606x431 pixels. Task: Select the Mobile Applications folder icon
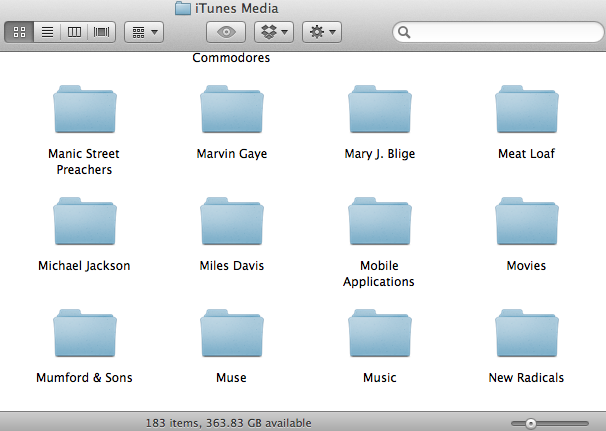tap(380, 221)
